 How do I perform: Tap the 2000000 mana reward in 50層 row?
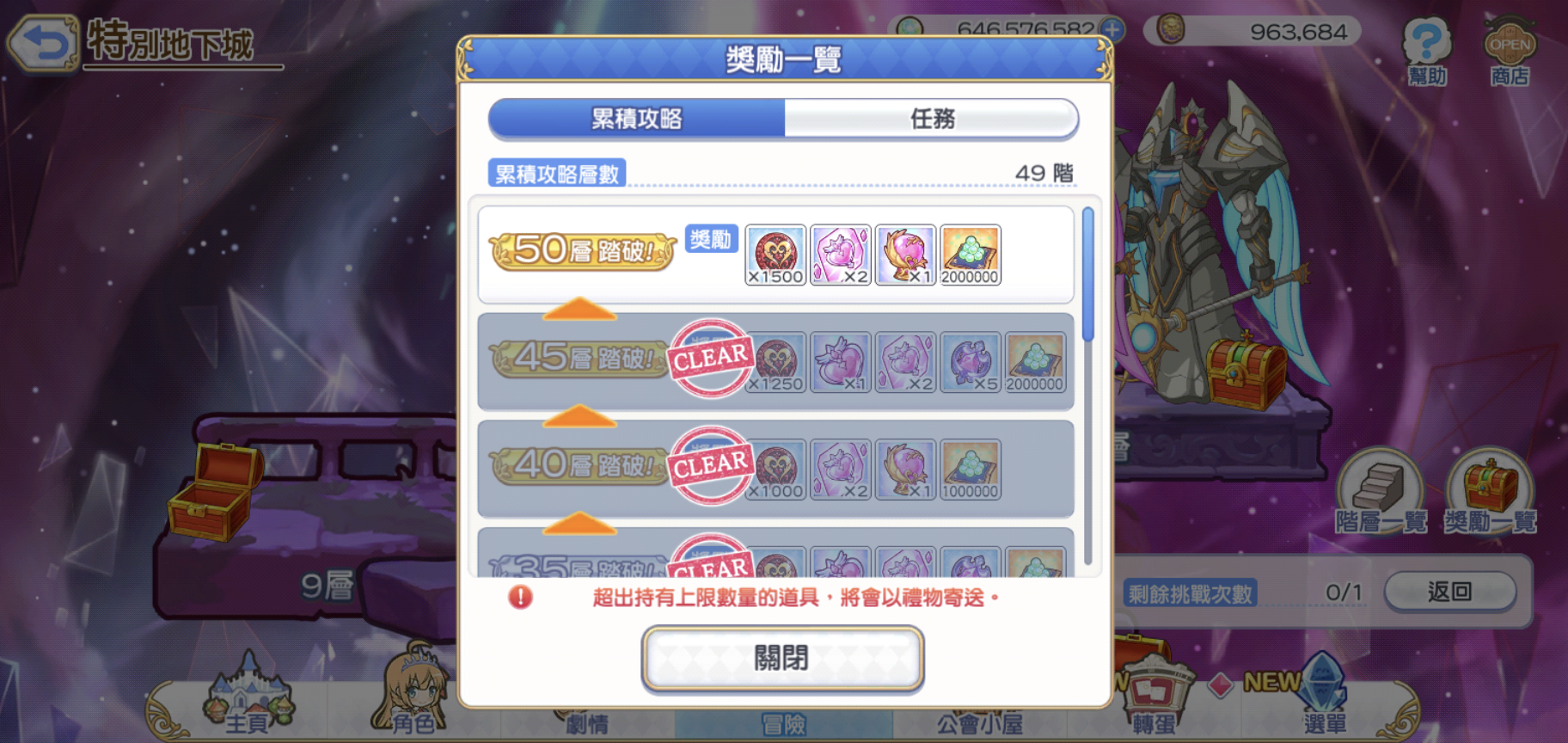(971, 255)
